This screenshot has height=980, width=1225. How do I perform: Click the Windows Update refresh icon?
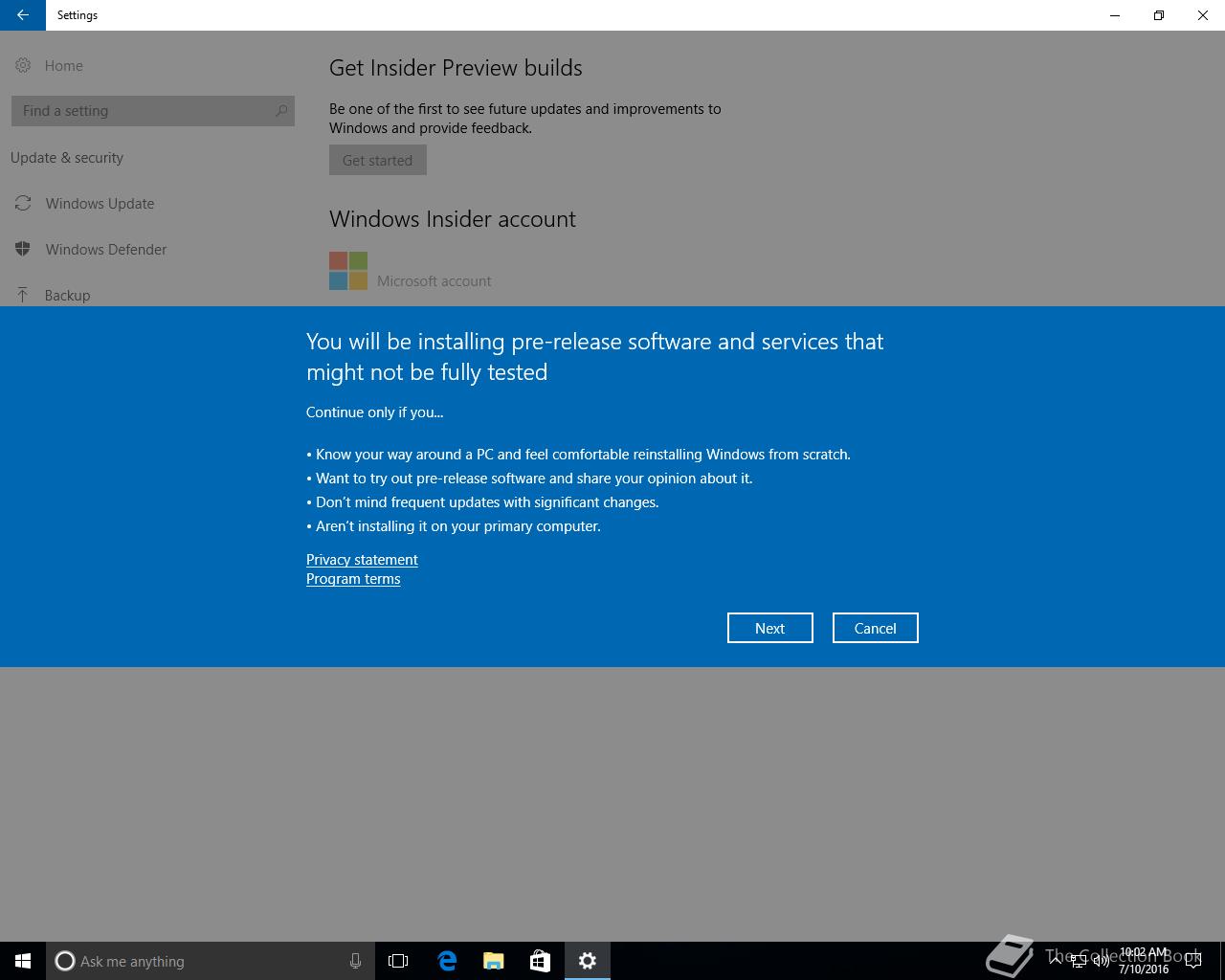(23, 203)
